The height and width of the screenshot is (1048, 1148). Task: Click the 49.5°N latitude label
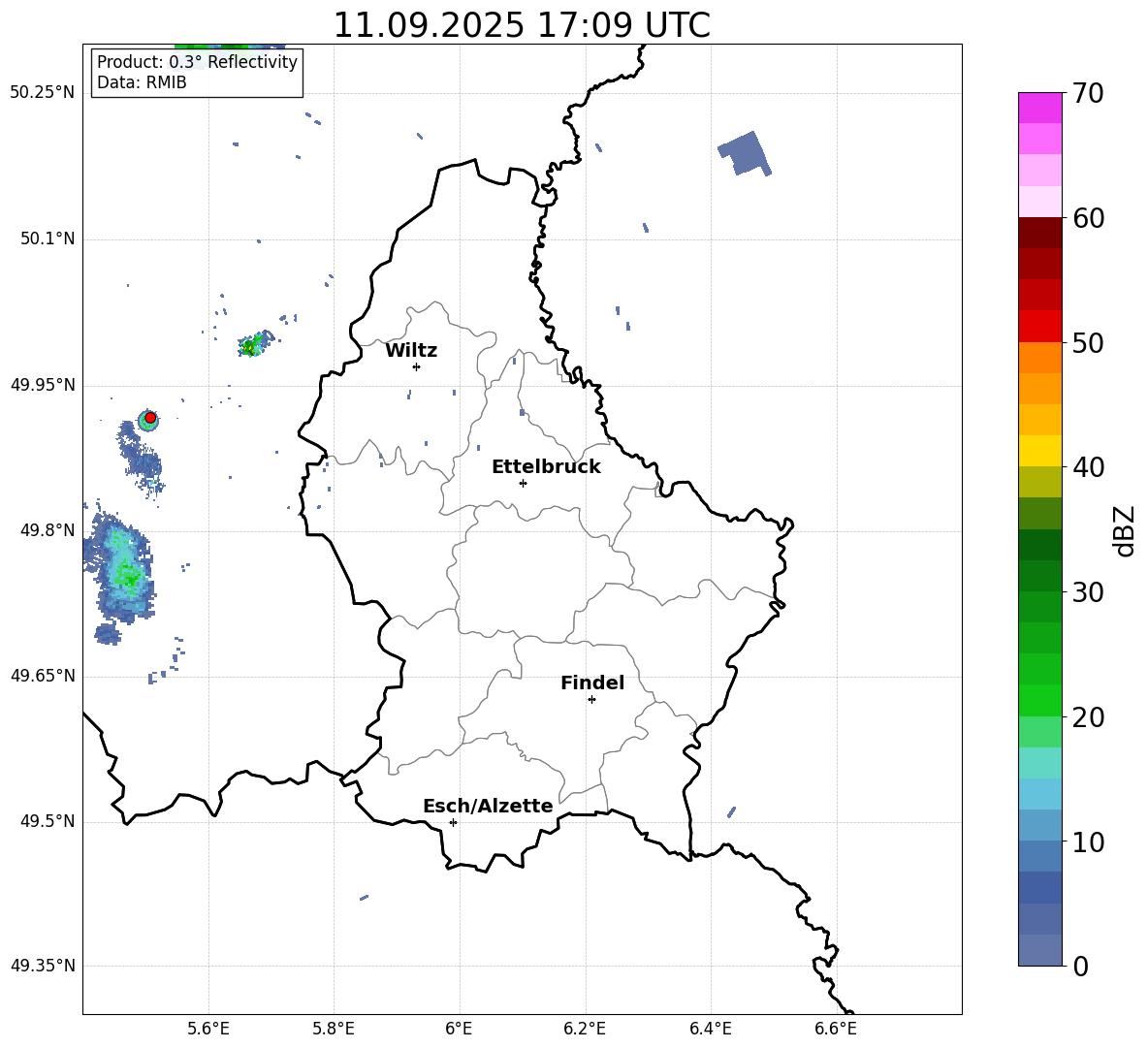(x=48, y=822)
